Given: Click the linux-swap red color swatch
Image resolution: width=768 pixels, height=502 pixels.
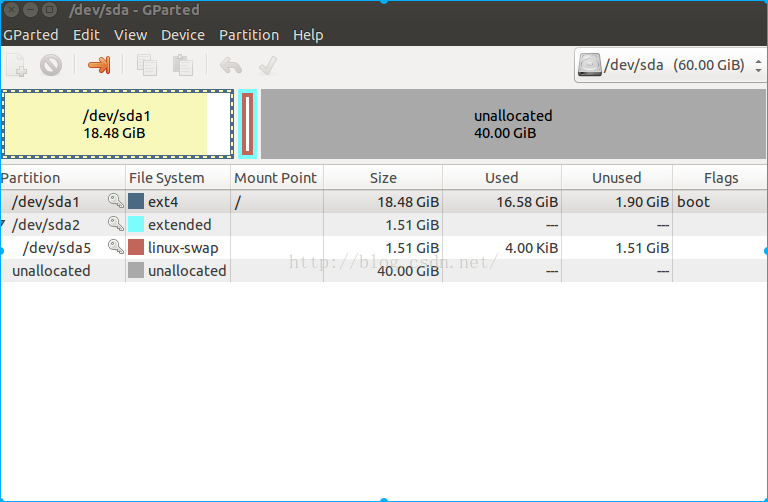Looking at the screenshot, I should pos(136,247).
